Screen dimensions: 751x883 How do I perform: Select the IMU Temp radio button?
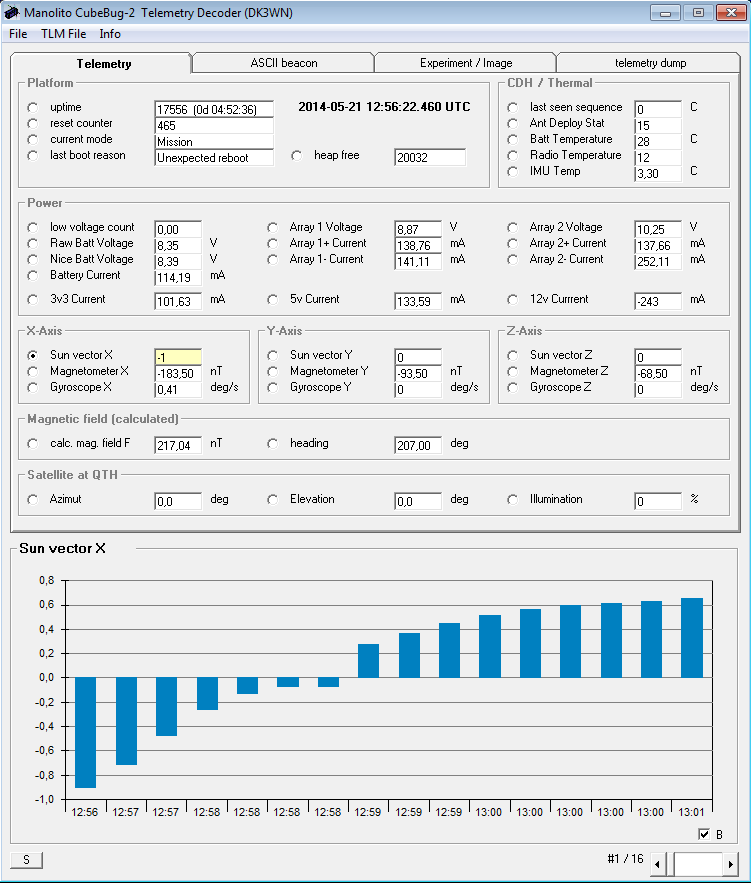click(512, 171)
